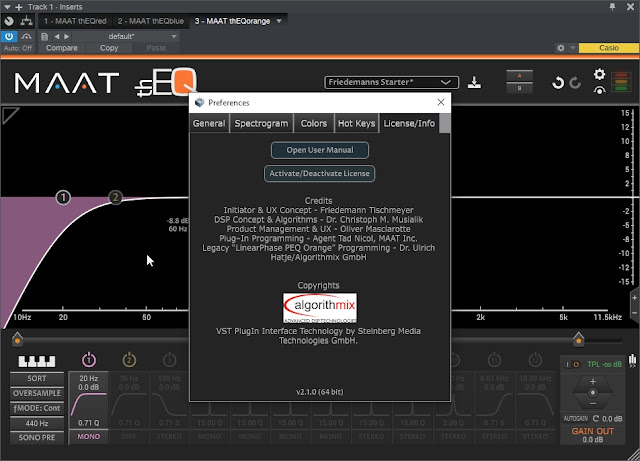Open the routing diagram icon

(27, 21)
